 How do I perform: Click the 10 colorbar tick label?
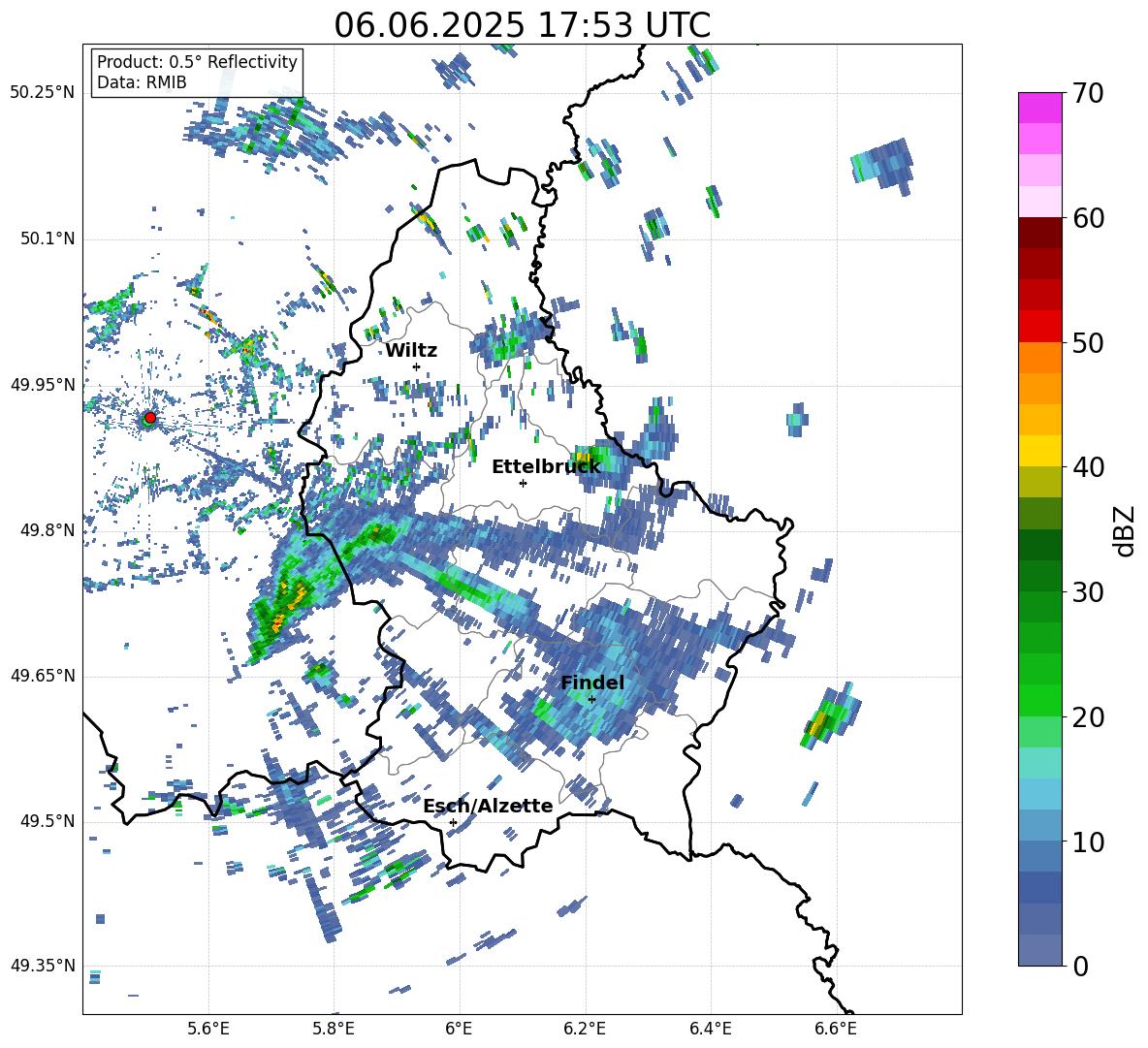coord(1088,842)
